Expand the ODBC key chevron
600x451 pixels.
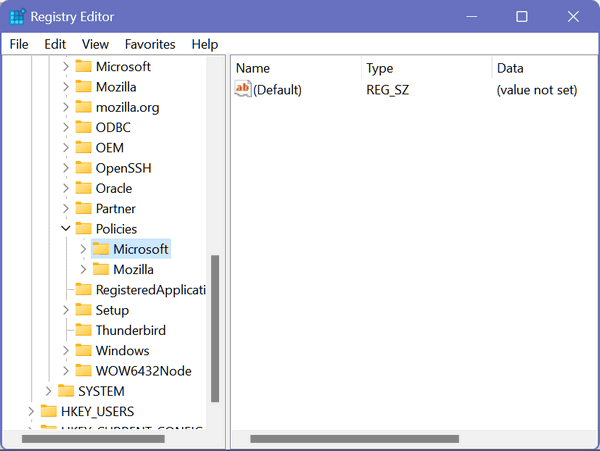[x=66, y=127]
